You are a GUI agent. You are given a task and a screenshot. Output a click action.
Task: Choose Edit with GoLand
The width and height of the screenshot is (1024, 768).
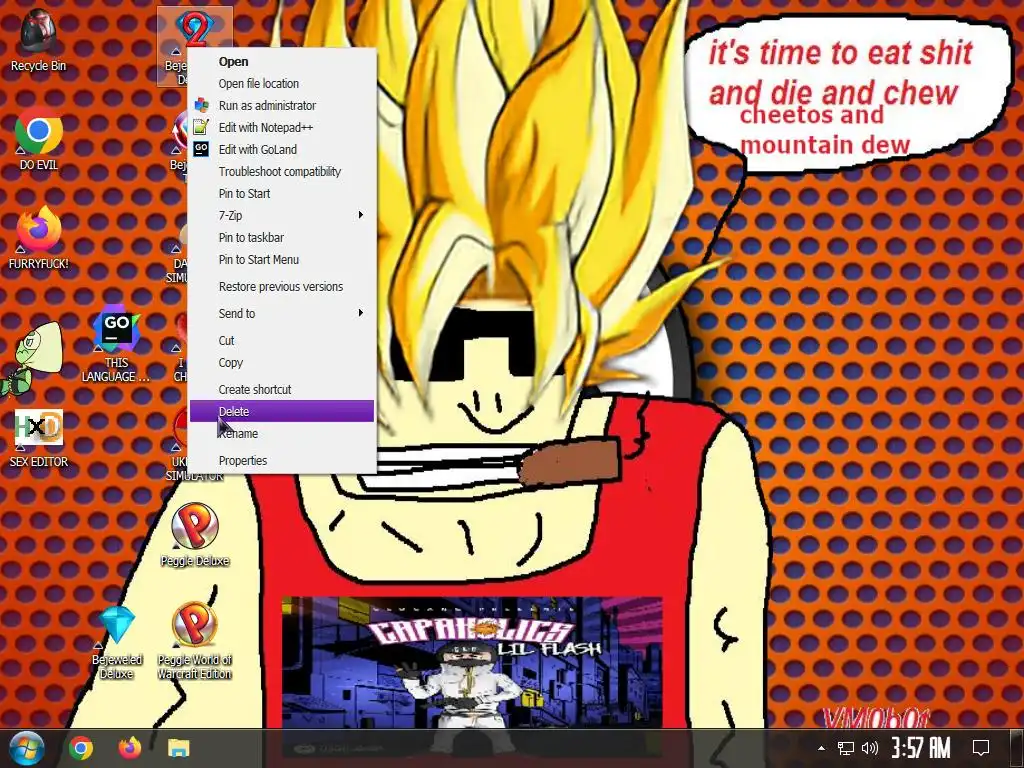pyautogui.click(x=281, y=150)
